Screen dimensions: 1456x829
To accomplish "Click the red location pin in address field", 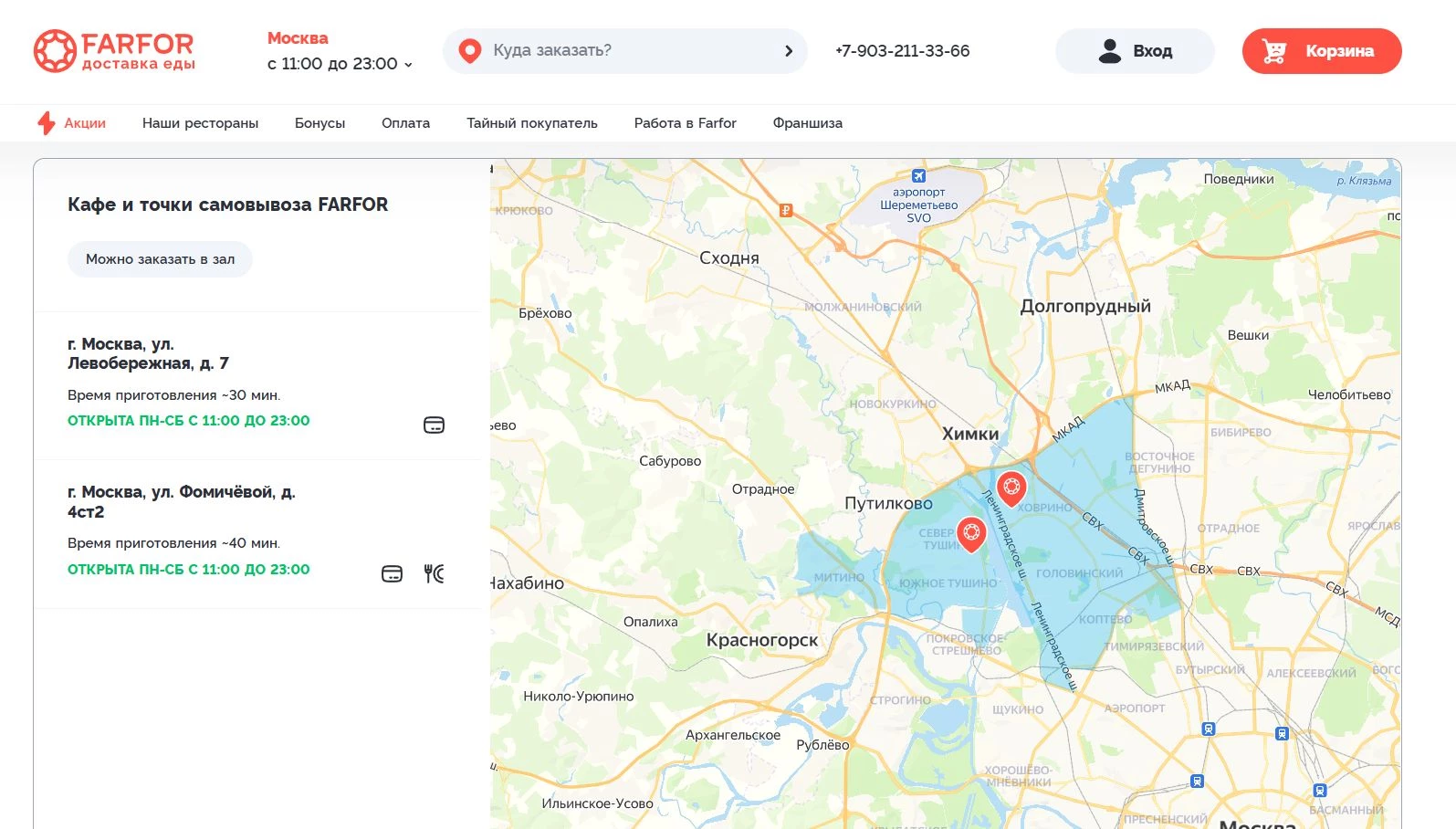I will [x=470, y=51].
